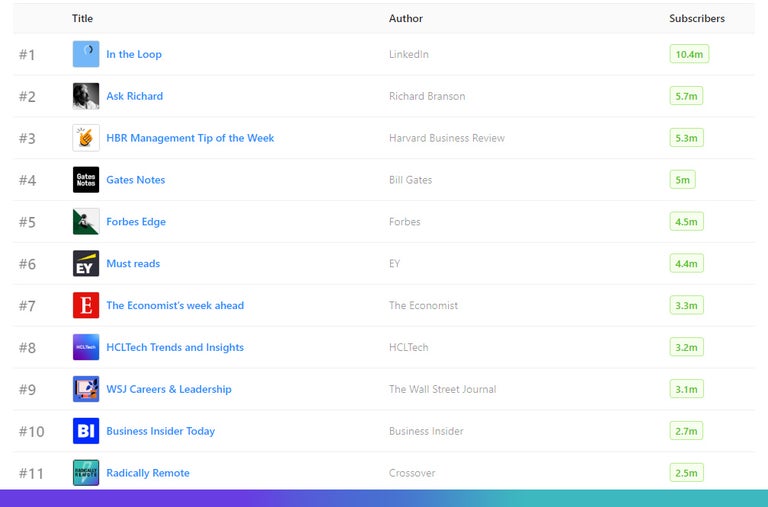Open the Gates Notes link
Image resolution: width=768 pixels, height=507 pixels.
(x=136, y=180)
